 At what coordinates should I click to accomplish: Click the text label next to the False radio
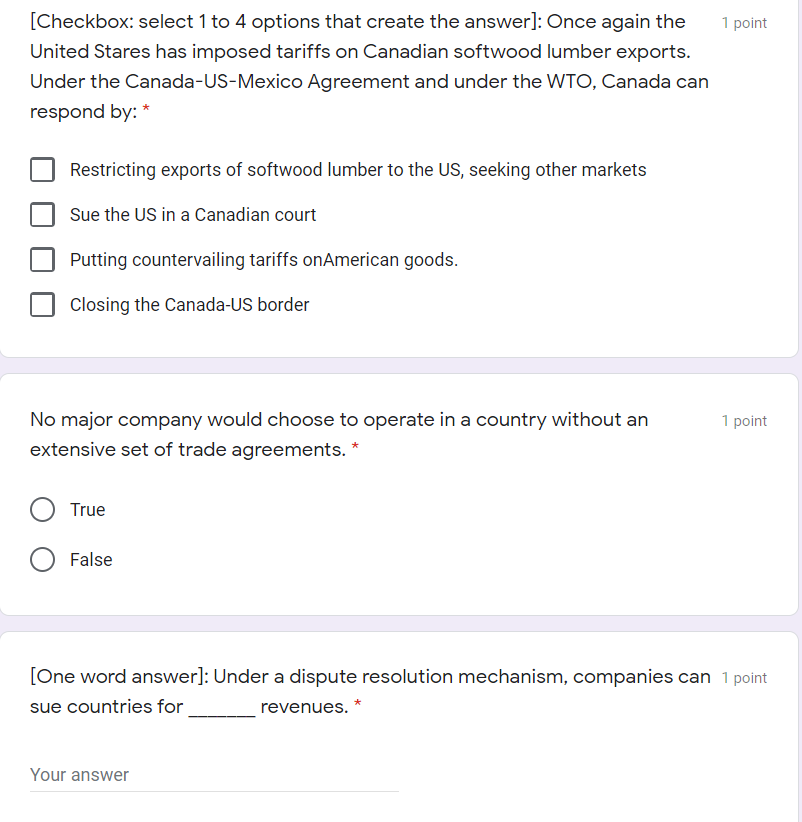pyautogui.click(x=92, y=560)
